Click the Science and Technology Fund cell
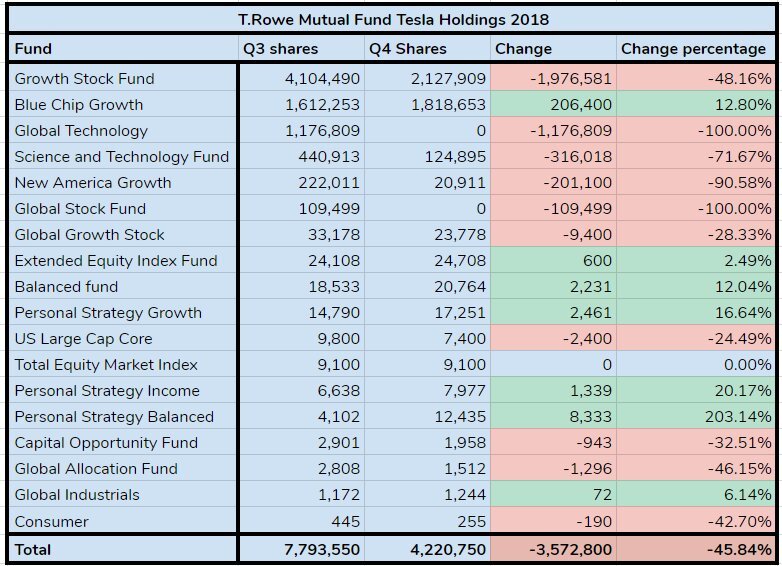The image size is (782, 566). (x=122, y=156)
